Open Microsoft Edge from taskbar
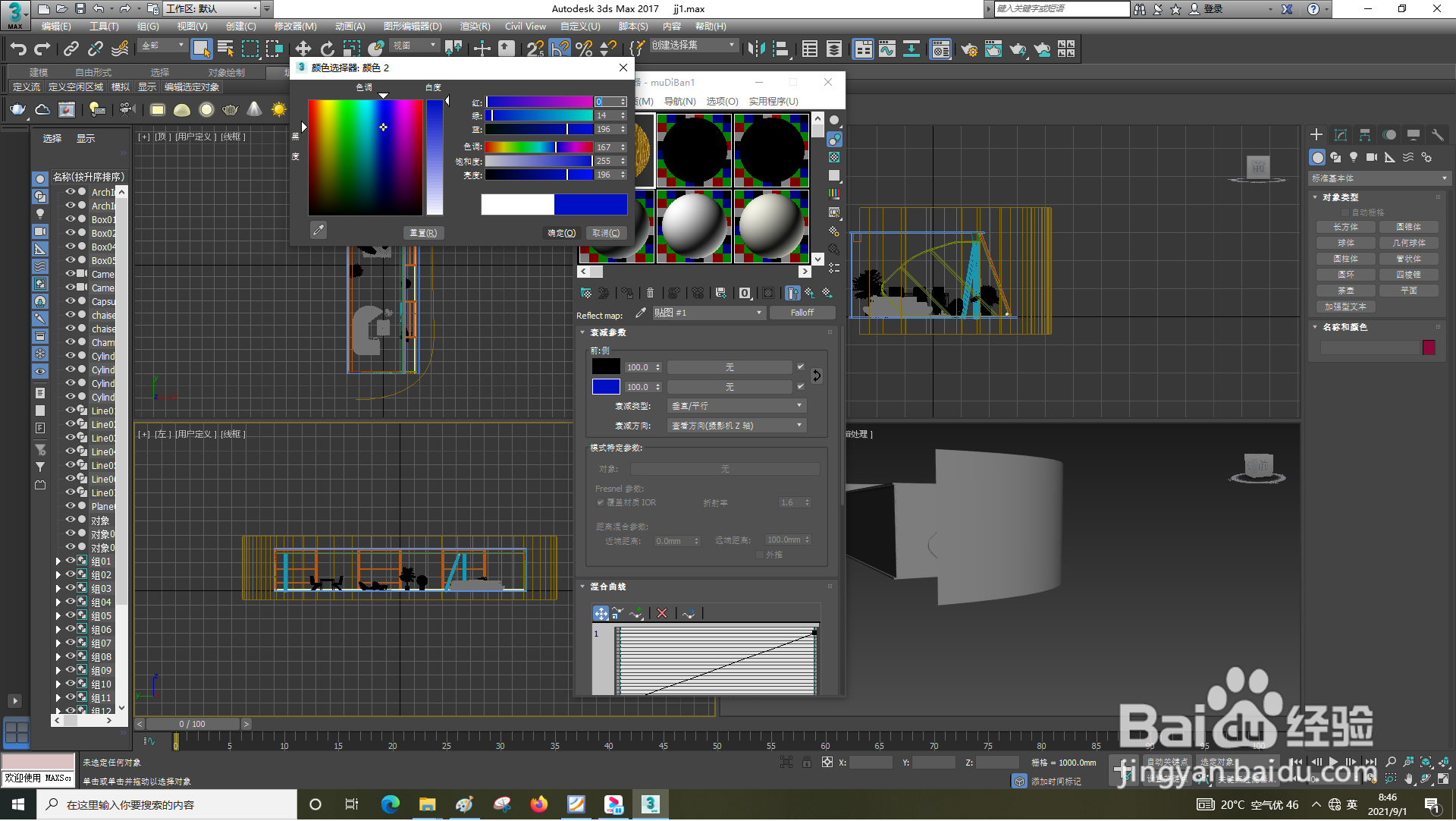This screenshot has height=821, width=1456. click(x=391, y=804)
